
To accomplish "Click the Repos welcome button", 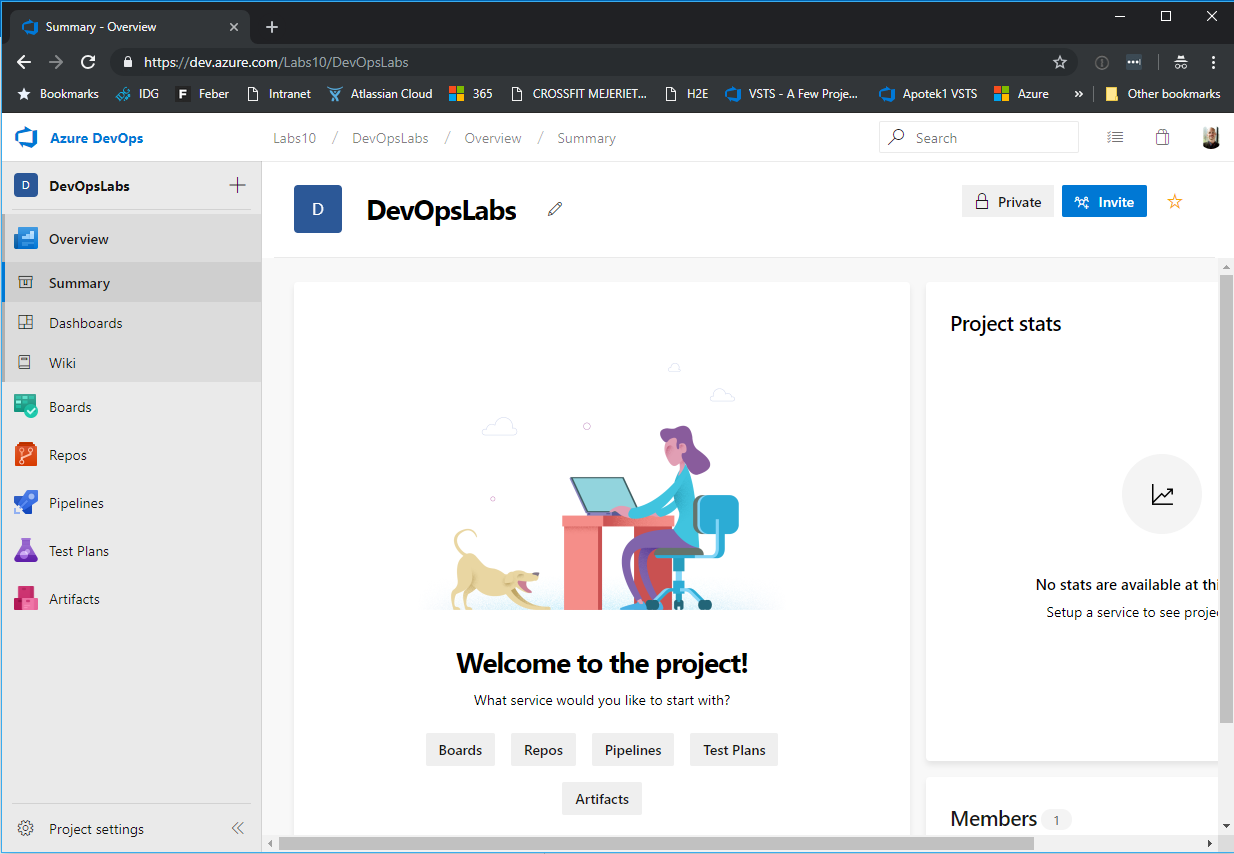I will point(543,750).
